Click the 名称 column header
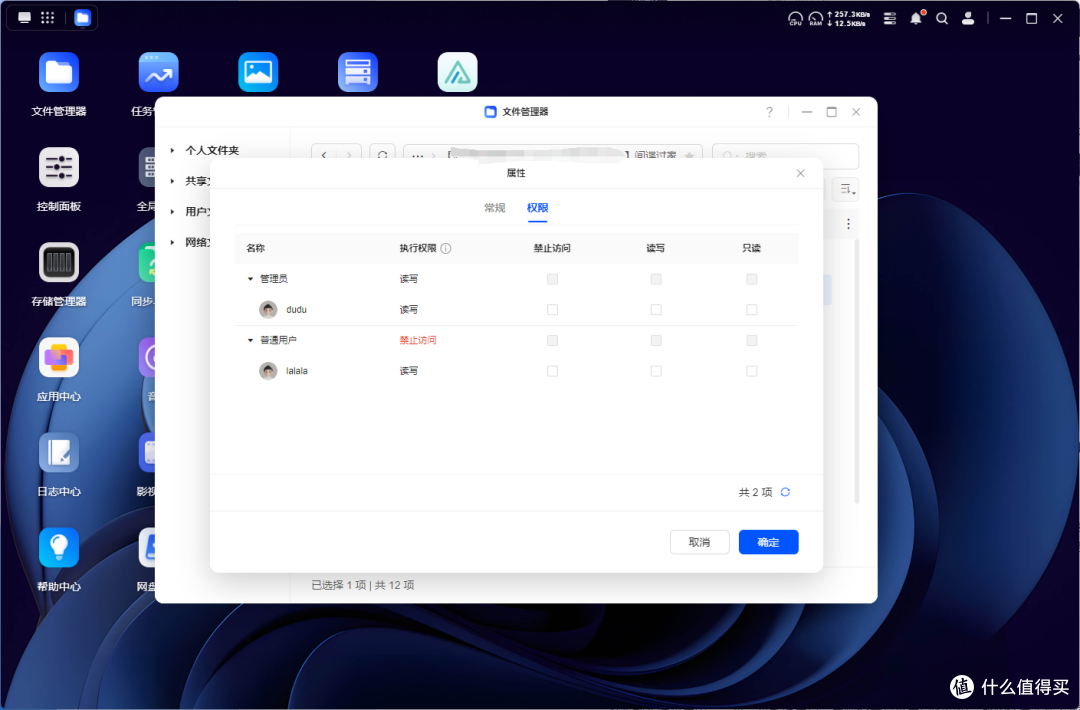 point(256,248)
